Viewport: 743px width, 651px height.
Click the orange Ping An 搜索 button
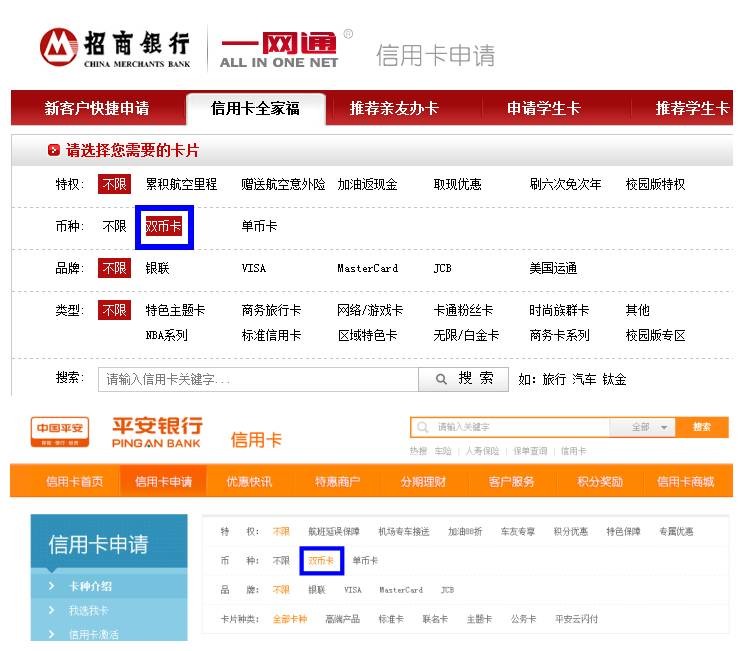pos(702,427)
